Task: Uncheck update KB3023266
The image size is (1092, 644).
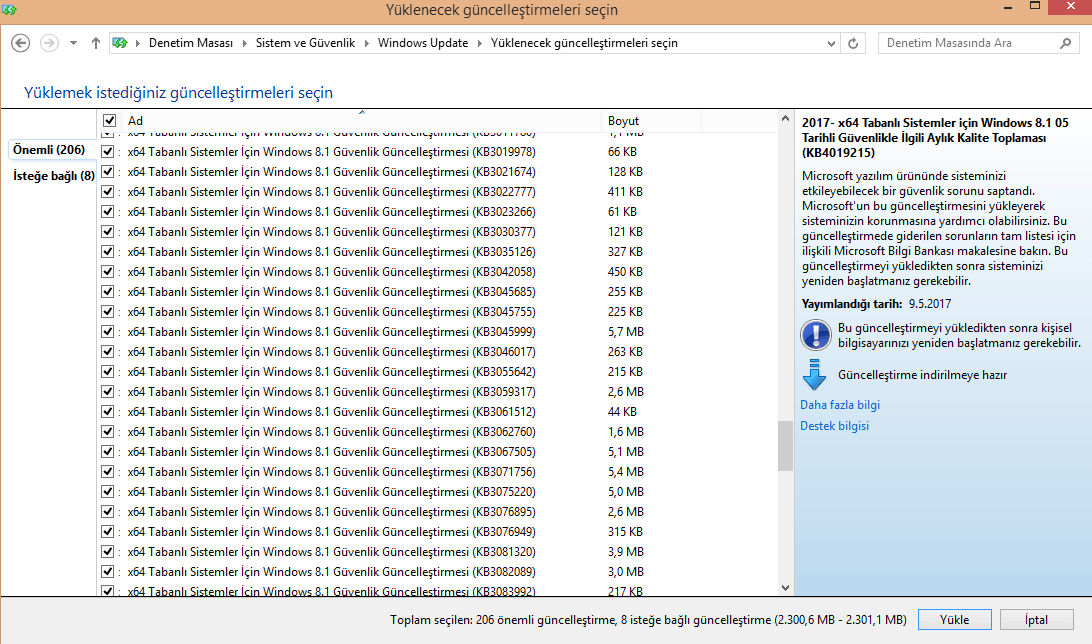Action: (x=108, y=211)
